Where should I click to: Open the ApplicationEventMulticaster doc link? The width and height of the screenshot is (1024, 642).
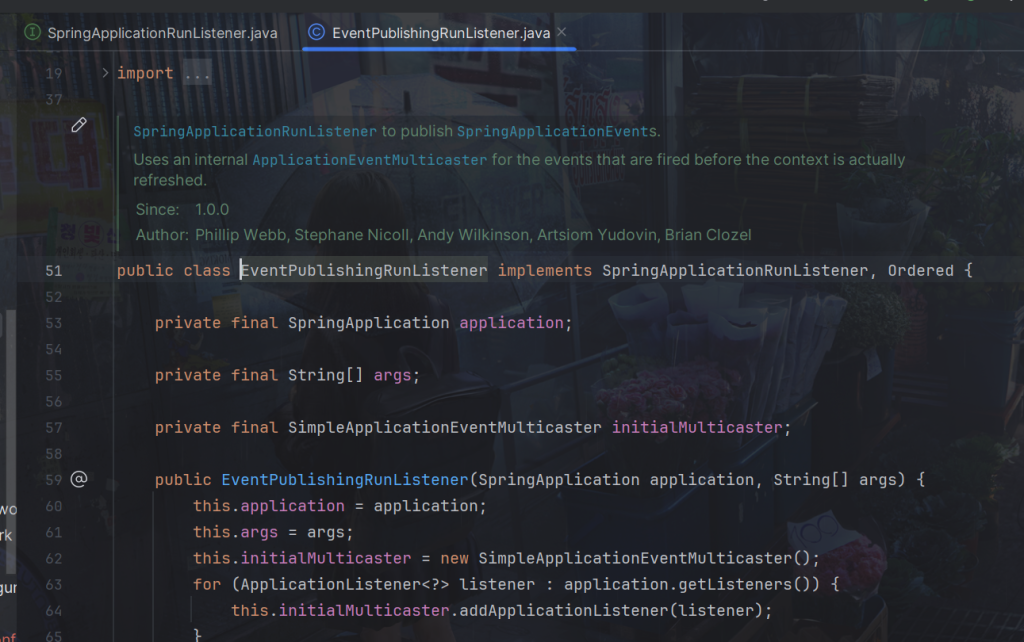[x=369, y=159]
